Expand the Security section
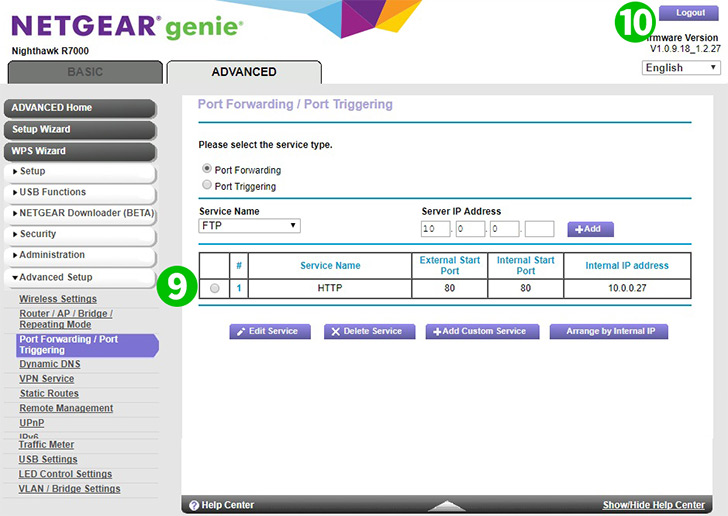Image resolution: width=728 pixels, height=516 pixels. click(x=79, y=234)
